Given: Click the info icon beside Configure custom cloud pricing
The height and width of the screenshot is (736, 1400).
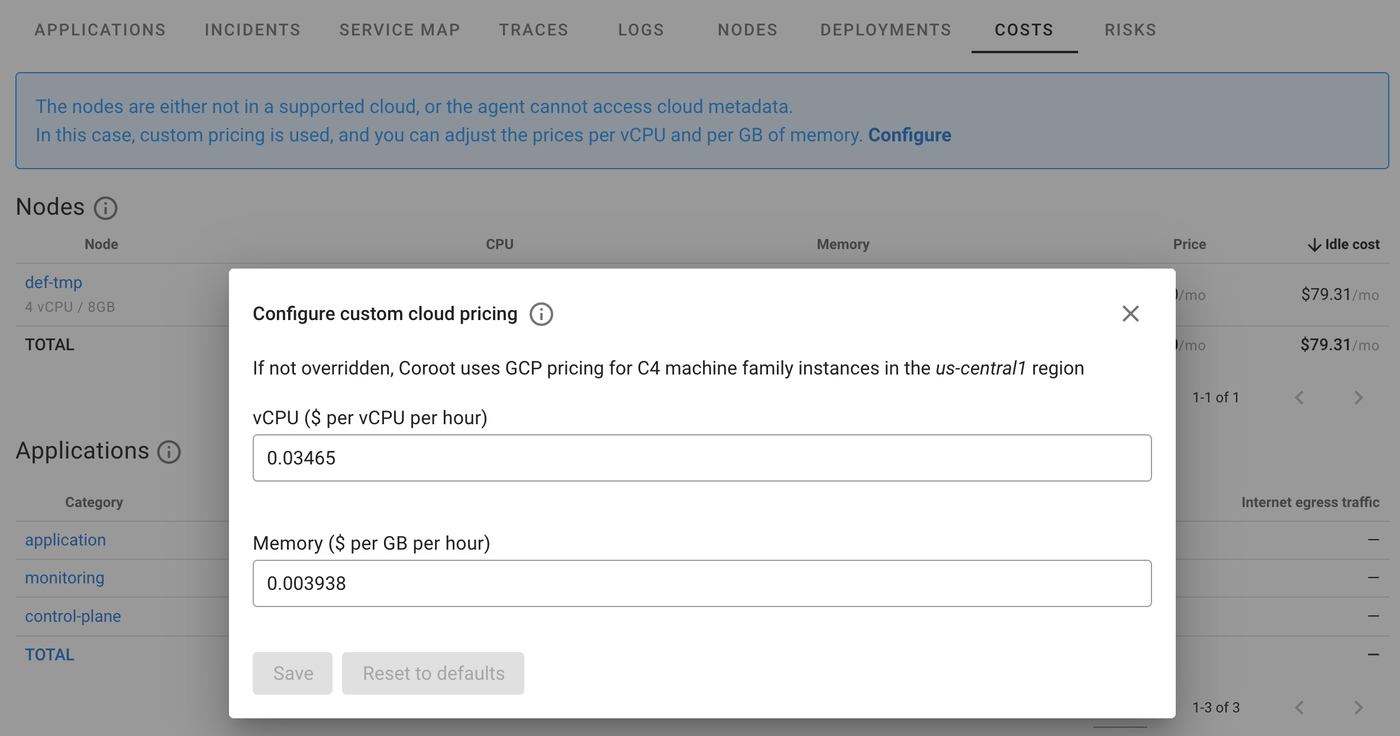Looking at the screenshot, I should click(x=540, y=313).
